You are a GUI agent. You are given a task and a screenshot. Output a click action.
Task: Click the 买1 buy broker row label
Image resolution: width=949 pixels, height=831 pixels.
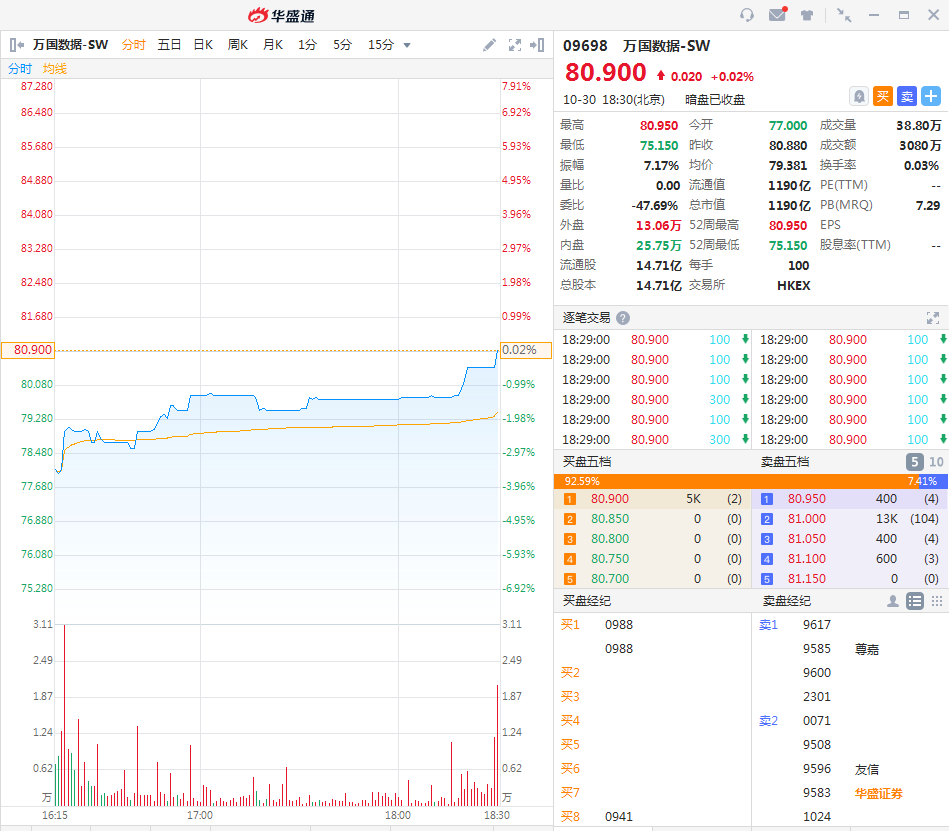[x=570, y=625]
